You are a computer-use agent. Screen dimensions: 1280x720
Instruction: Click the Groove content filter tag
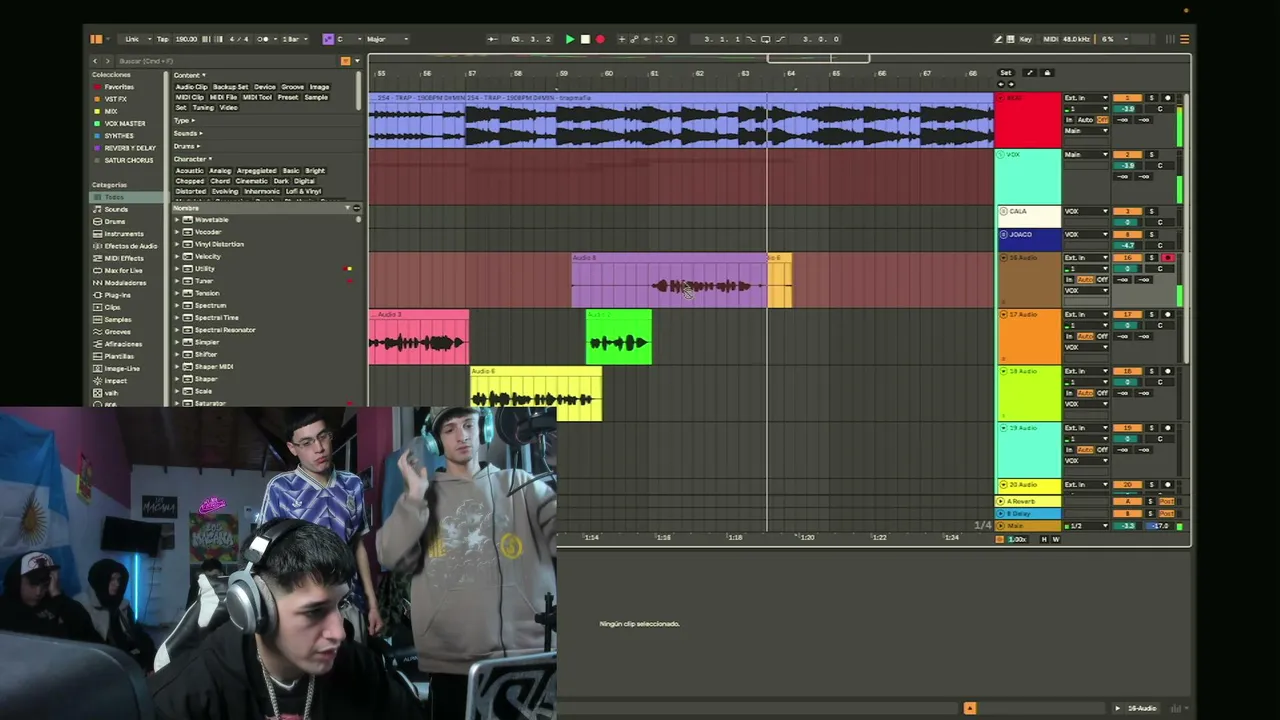pyautogui.click(x=292, y=87)
